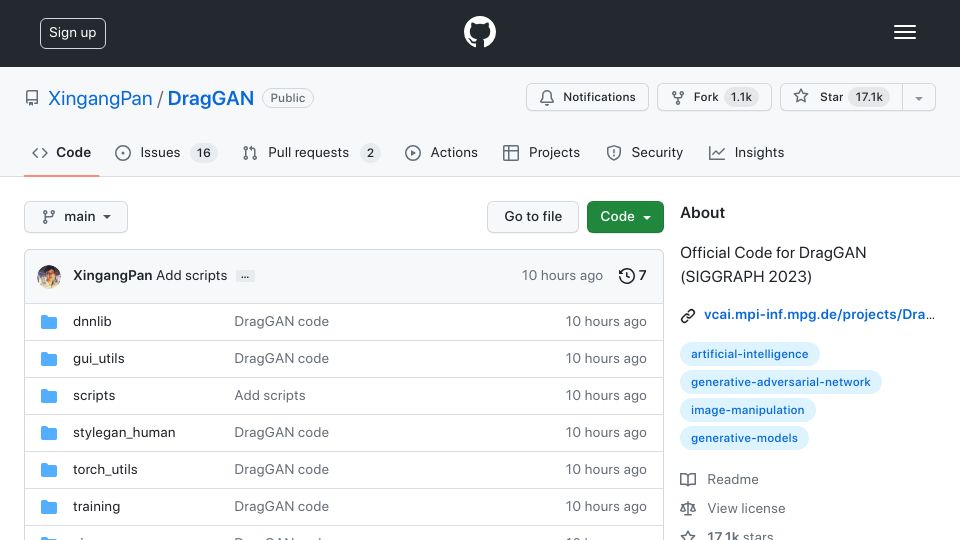Click the Sign up button

point(73,33)
